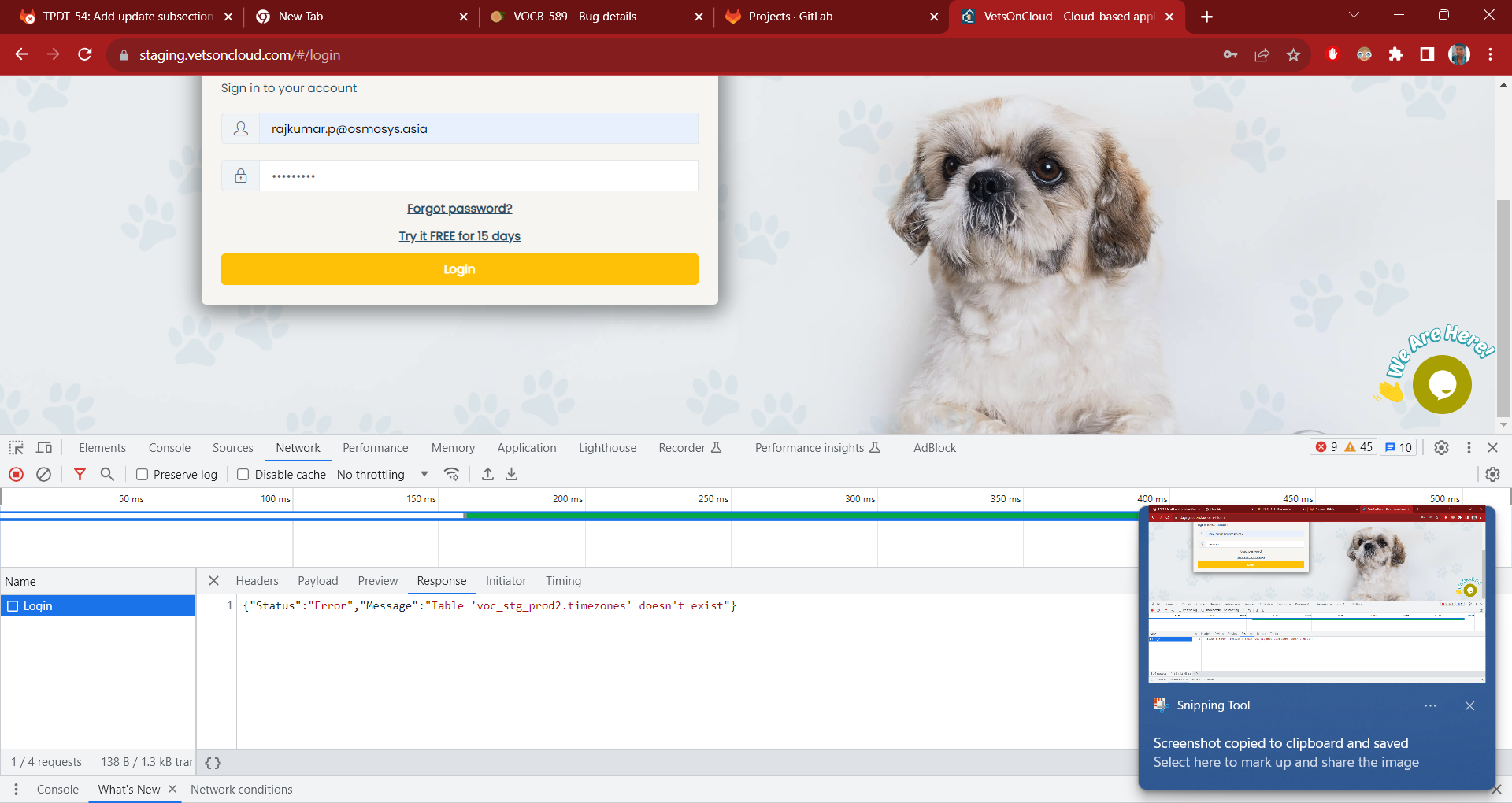Screen dimensions: 1512x803
Task: Click the inspect element picker icon
Action: (16, 448)
